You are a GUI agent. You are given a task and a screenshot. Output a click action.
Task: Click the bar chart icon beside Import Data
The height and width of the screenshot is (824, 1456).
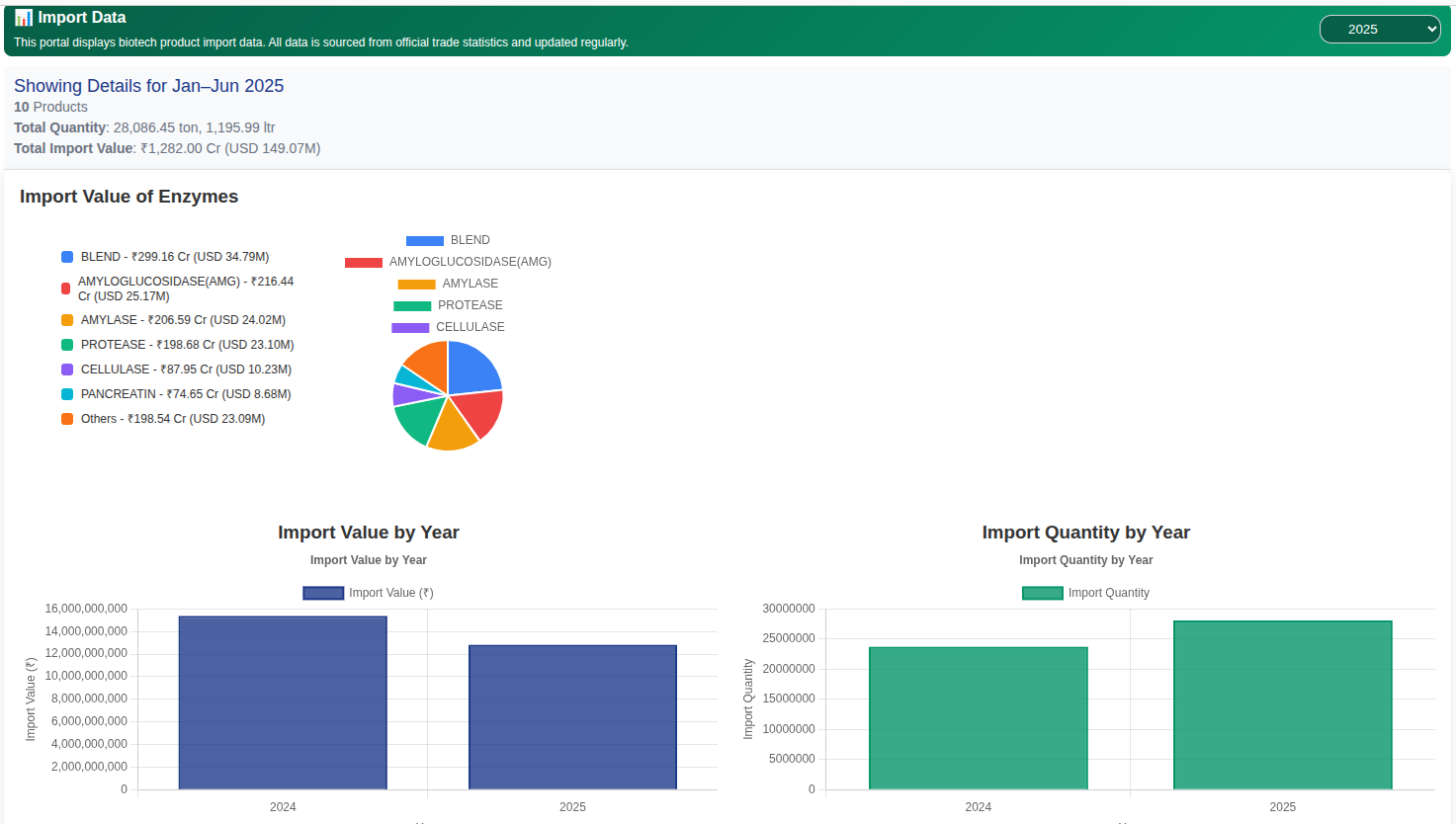tap(24, 18)
